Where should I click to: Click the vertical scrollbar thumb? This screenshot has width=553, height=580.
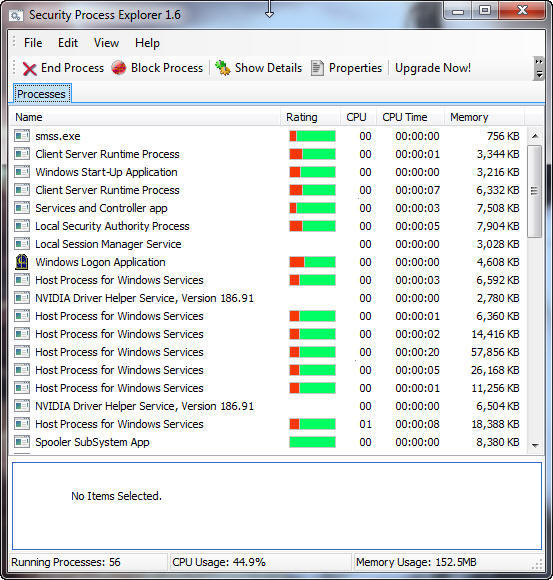pos(535,191)
